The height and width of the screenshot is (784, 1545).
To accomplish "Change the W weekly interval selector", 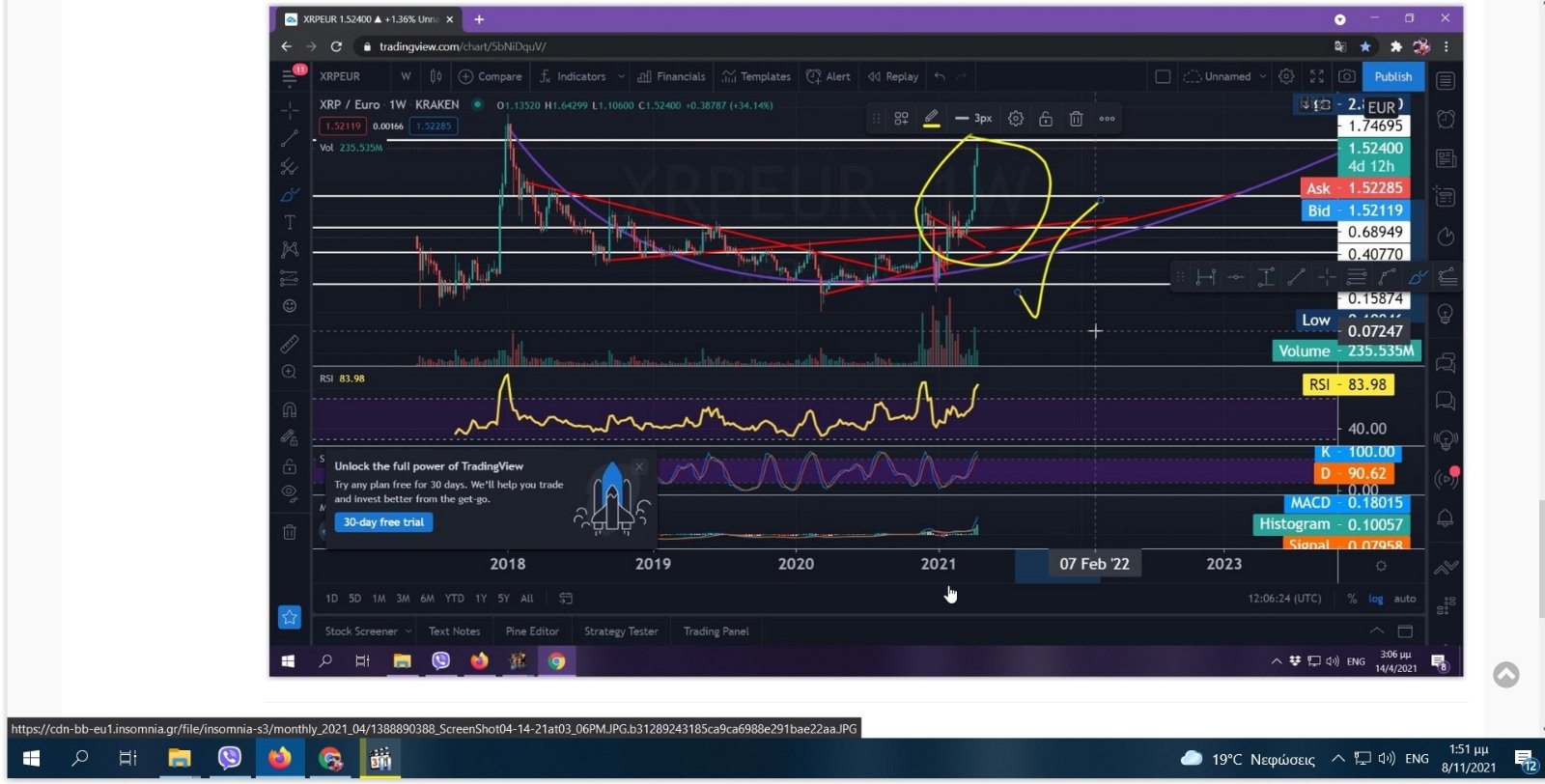I will click(406, 76).
